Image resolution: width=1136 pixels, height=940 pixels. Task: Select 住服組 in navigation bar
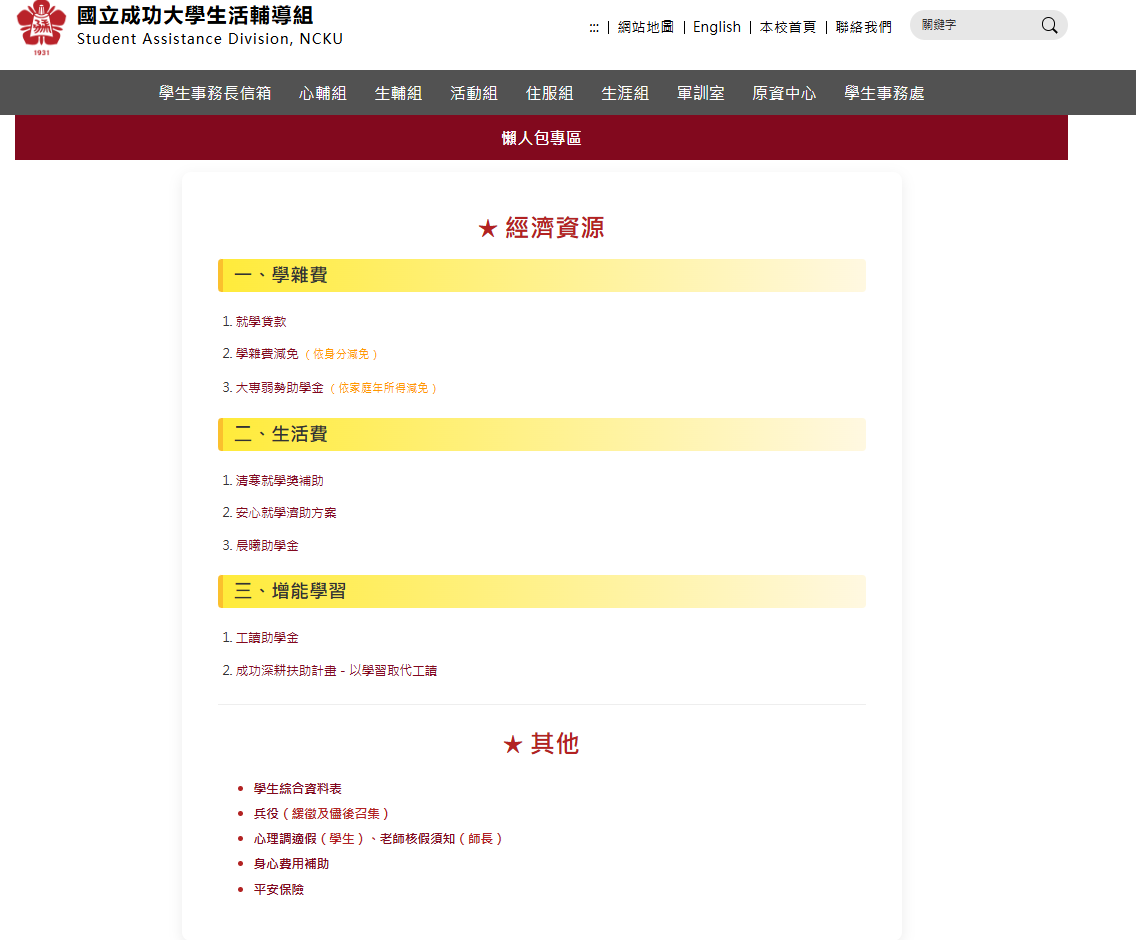[550, 93]
